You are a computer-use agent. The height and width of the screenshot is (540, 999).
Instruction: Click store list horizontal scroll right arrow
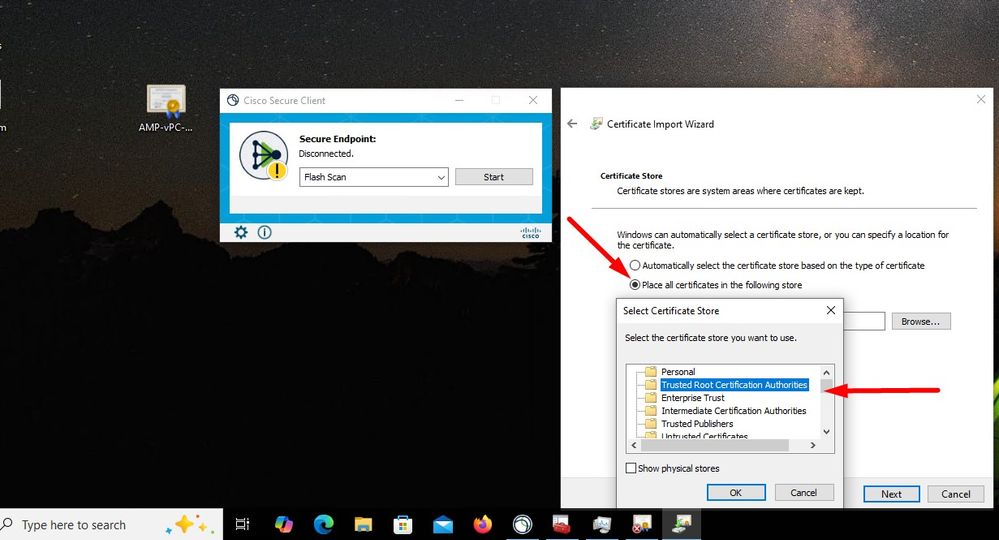[x=813, y=445]
